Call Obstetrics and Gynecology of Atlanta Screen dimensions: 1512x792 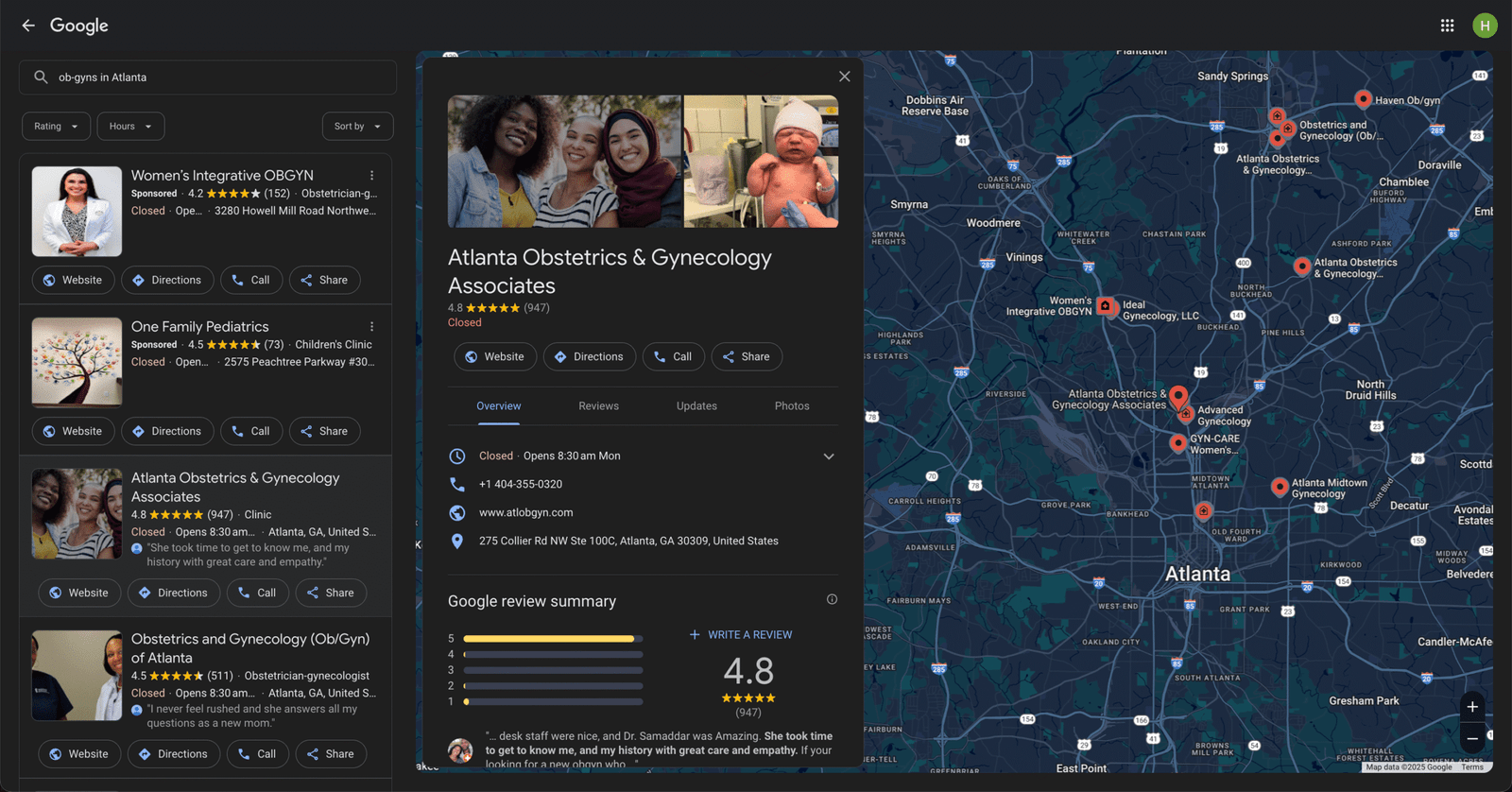coord(258,754)
